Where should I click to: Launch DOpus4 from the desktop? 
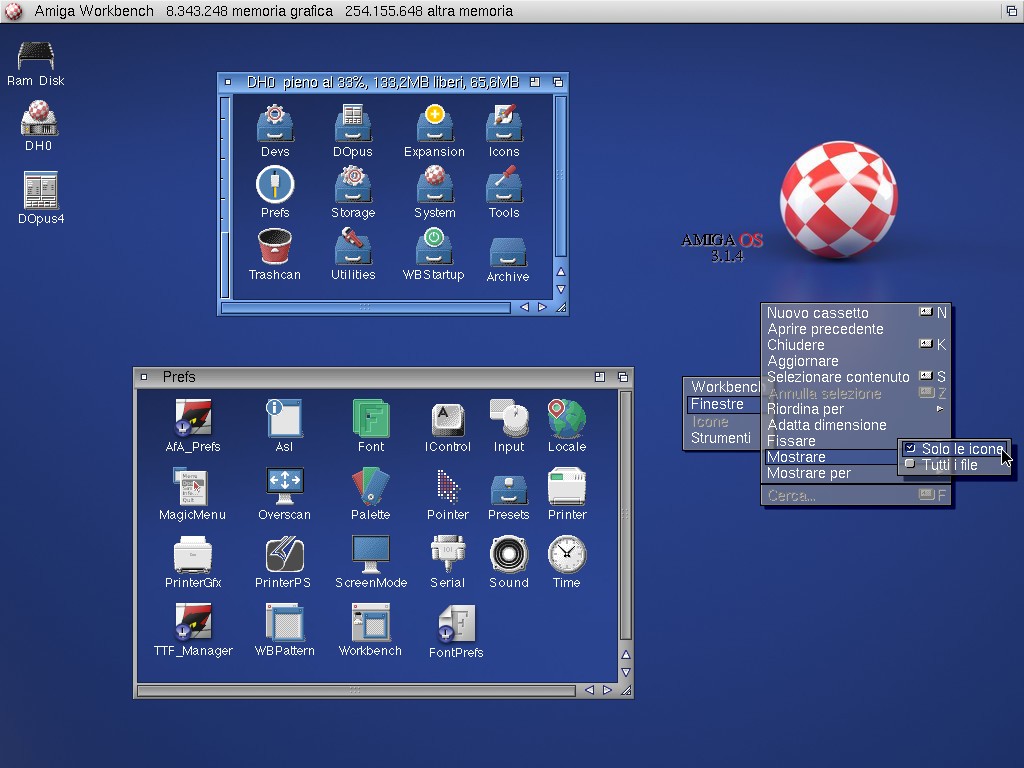pos(40,191)
